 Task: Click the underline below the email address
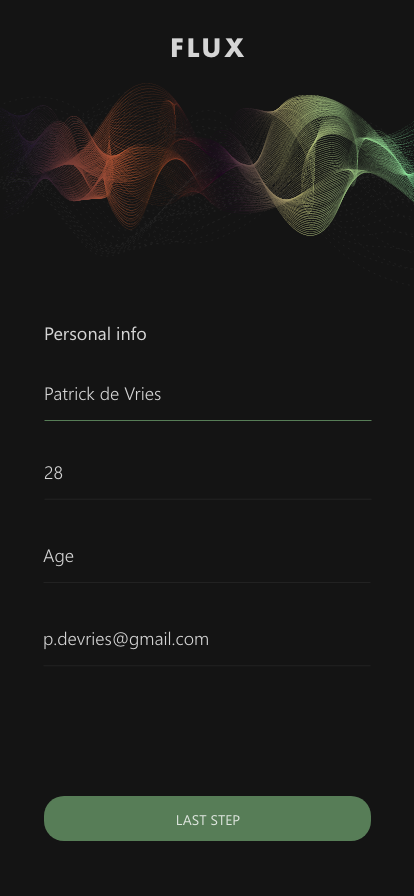[207, 666]
